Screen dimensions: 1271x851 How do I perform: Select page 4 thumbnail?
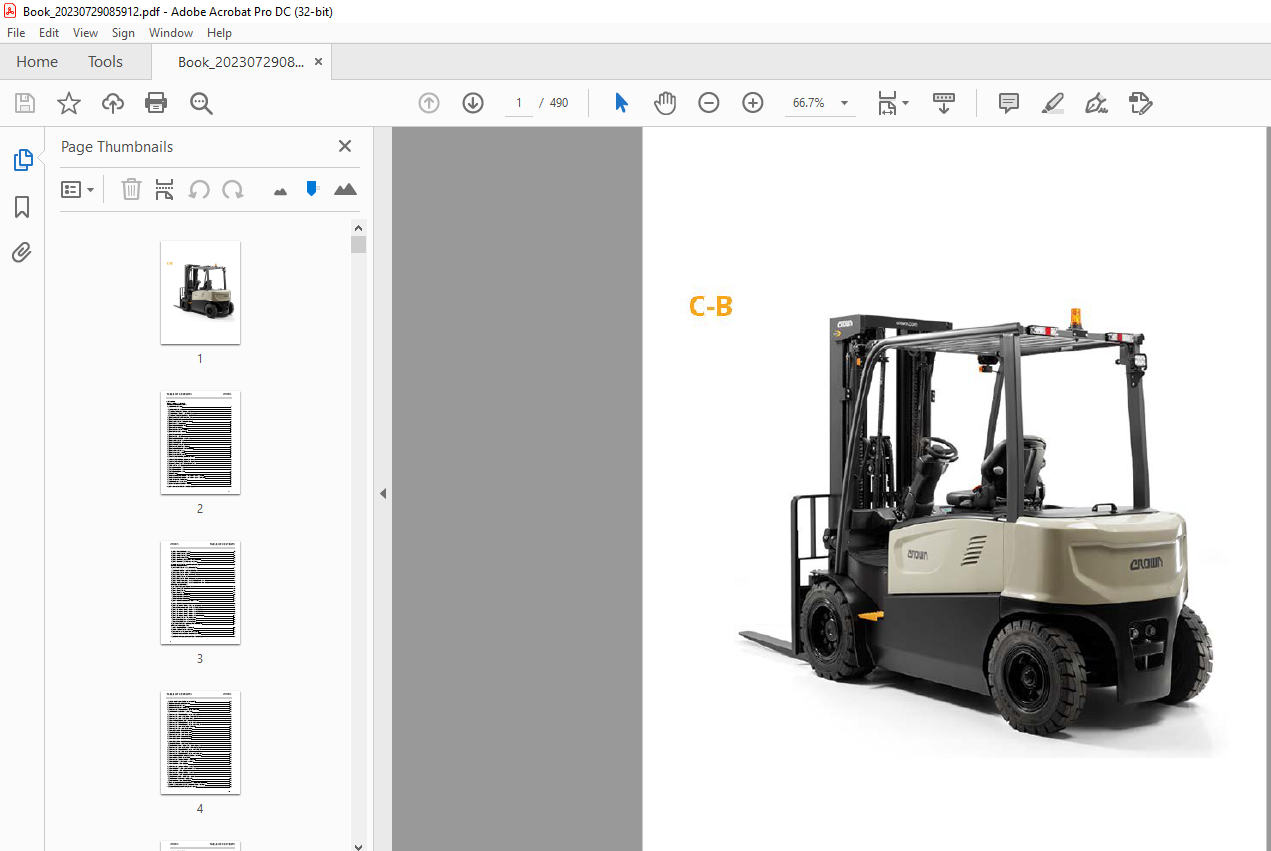point(200,742)
